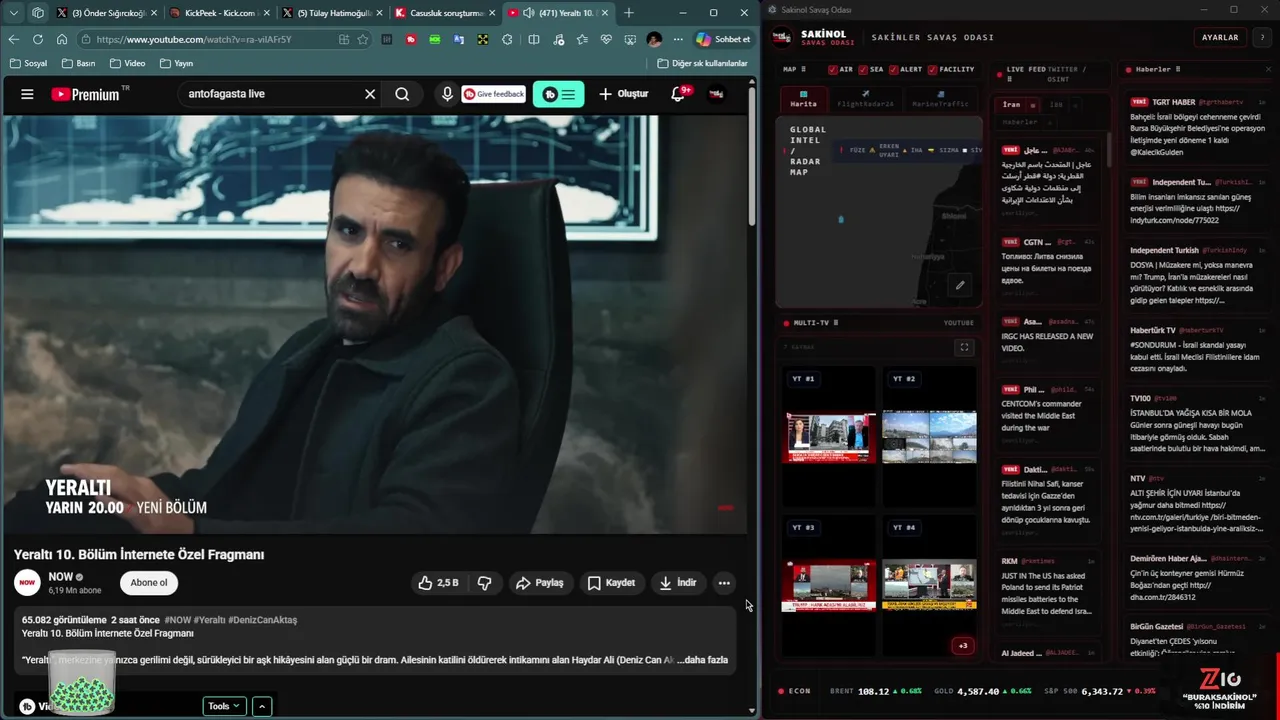Open the Sakinol help question mark
1280x720 pixels.
tap(1261, 37)
